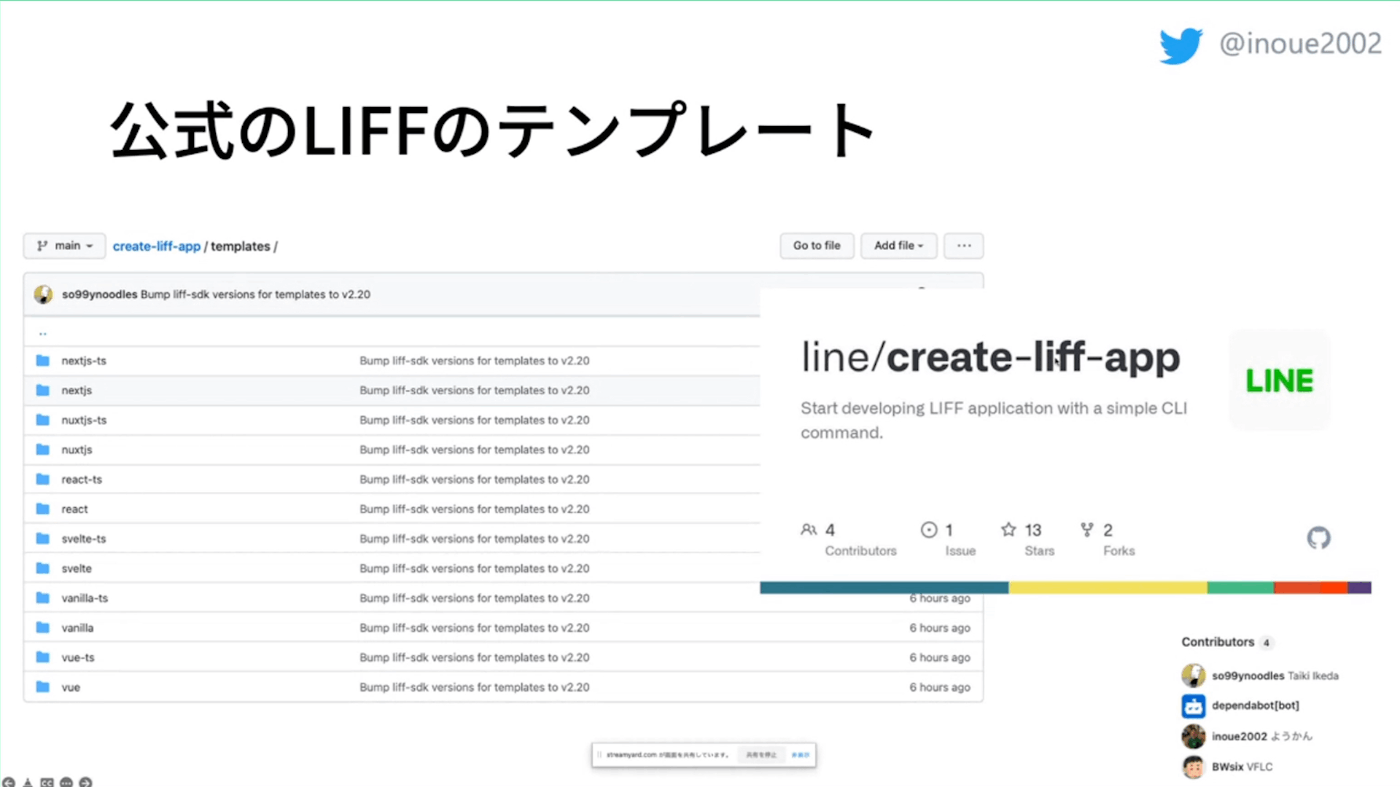1400x787 pixels.
Task: Open the commit message in the vue row
Action: coord(475,687)
